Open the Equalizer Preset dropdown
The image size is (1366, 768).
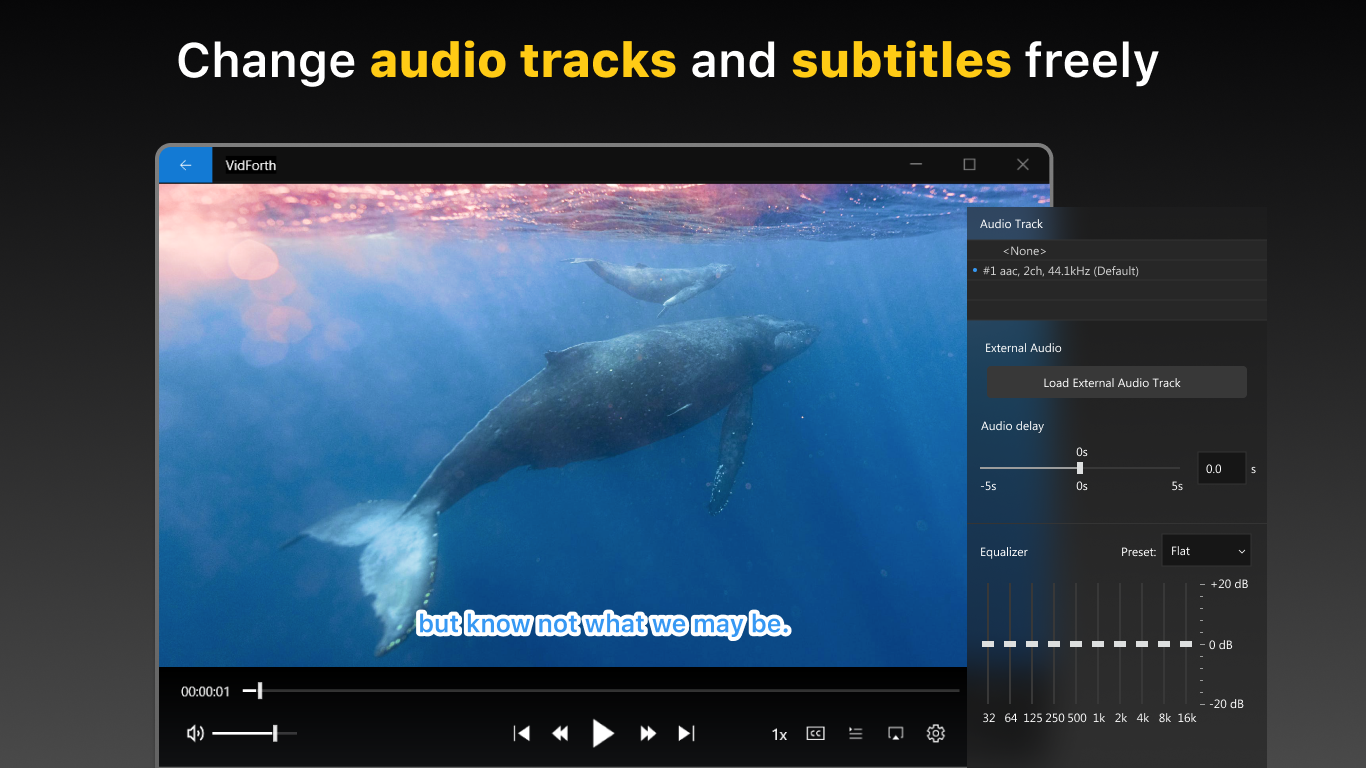pyautogui.click(x=1206, y=550)
